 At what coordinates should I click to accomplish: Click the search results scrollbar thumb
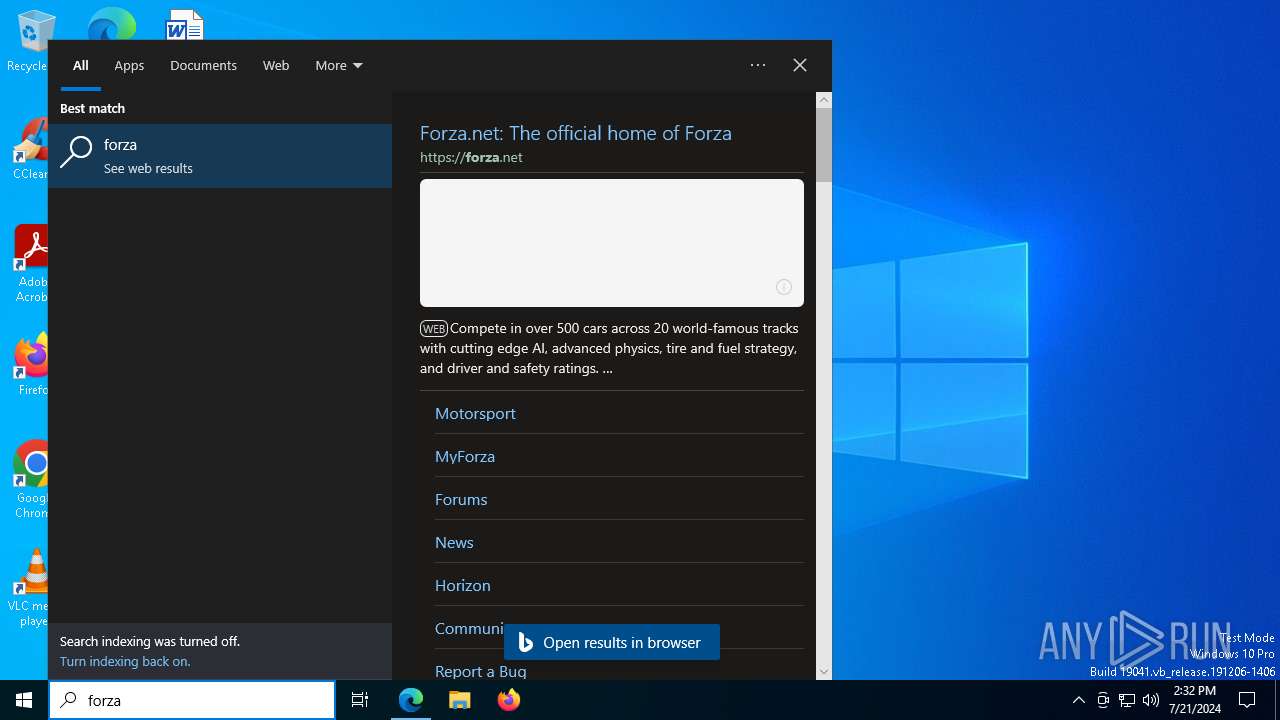[824, 145]
